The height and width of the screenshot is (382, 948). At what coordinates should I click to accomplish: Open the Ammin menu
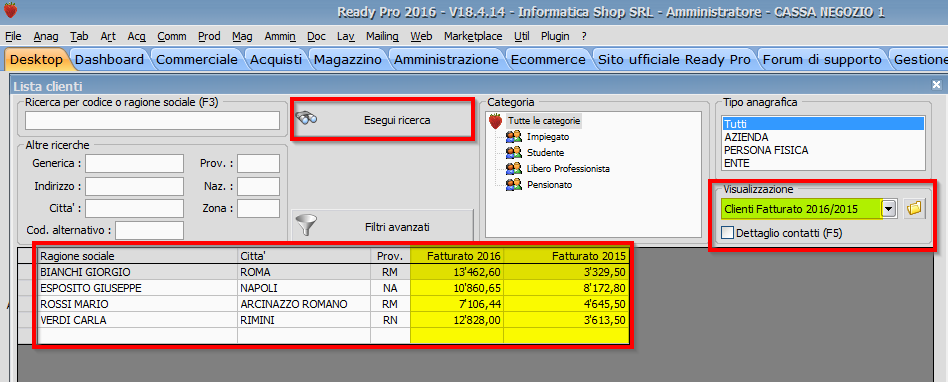(x=280, y=36)
